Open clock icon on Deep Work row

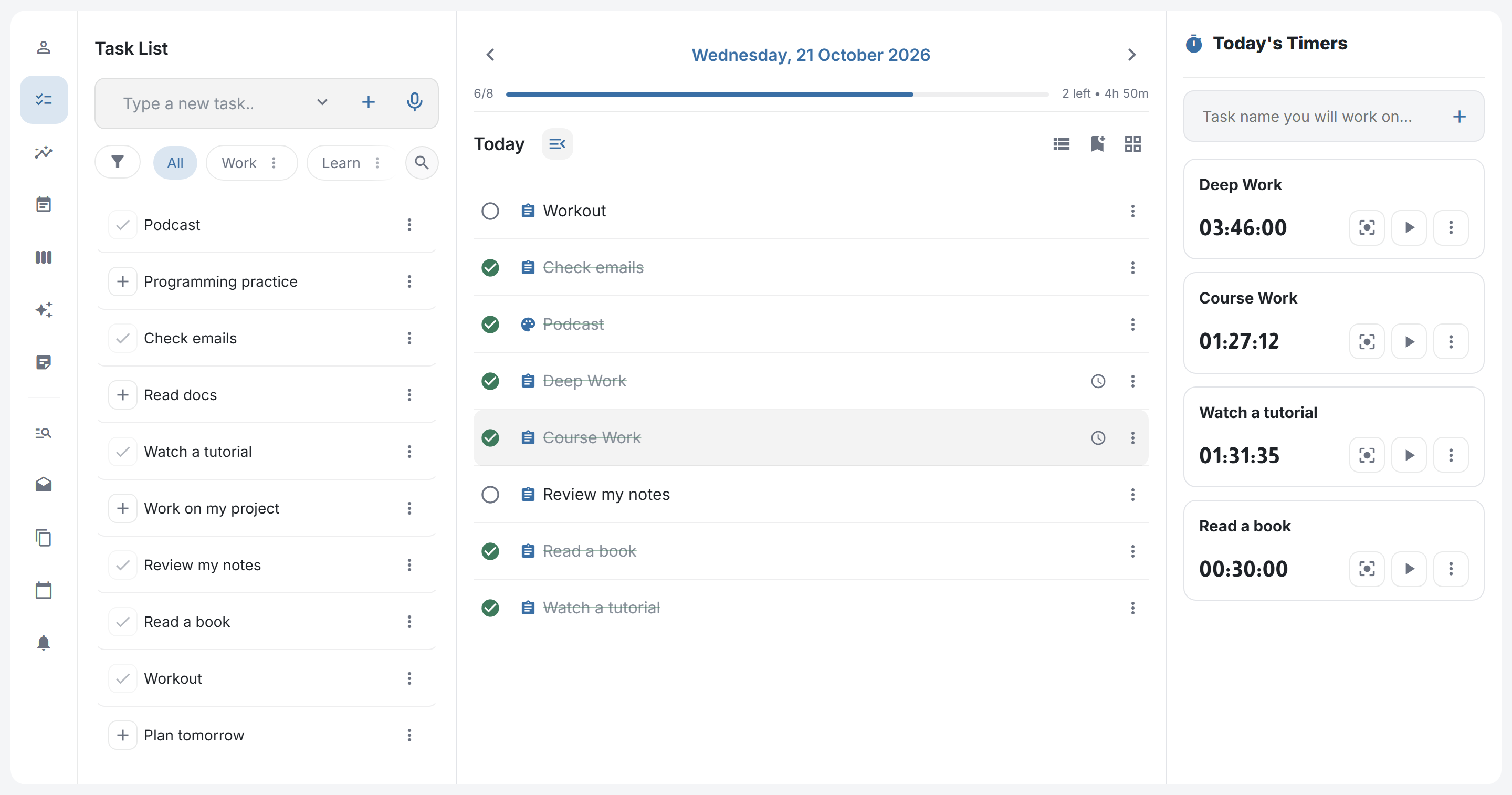1098,381
